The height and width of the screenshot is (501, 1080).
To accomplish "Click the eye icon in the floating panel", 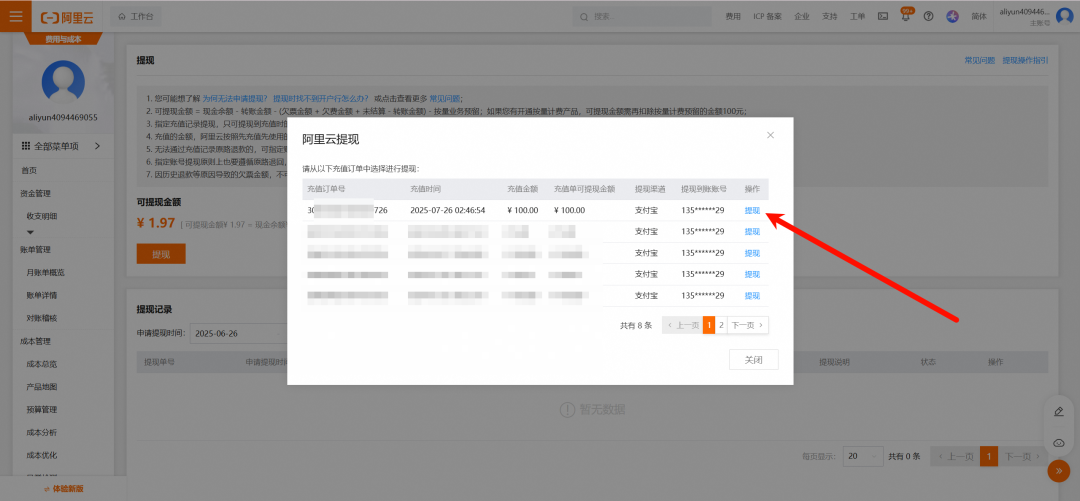I will (x=1059, y=442).
